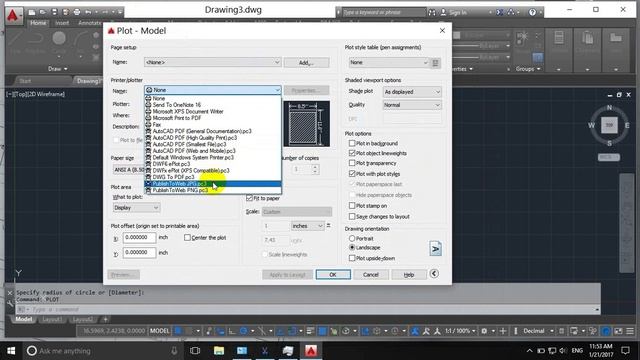640x360 pixels.
Task: Open the AutoCAD application menu button
Action: click(13, 16)
